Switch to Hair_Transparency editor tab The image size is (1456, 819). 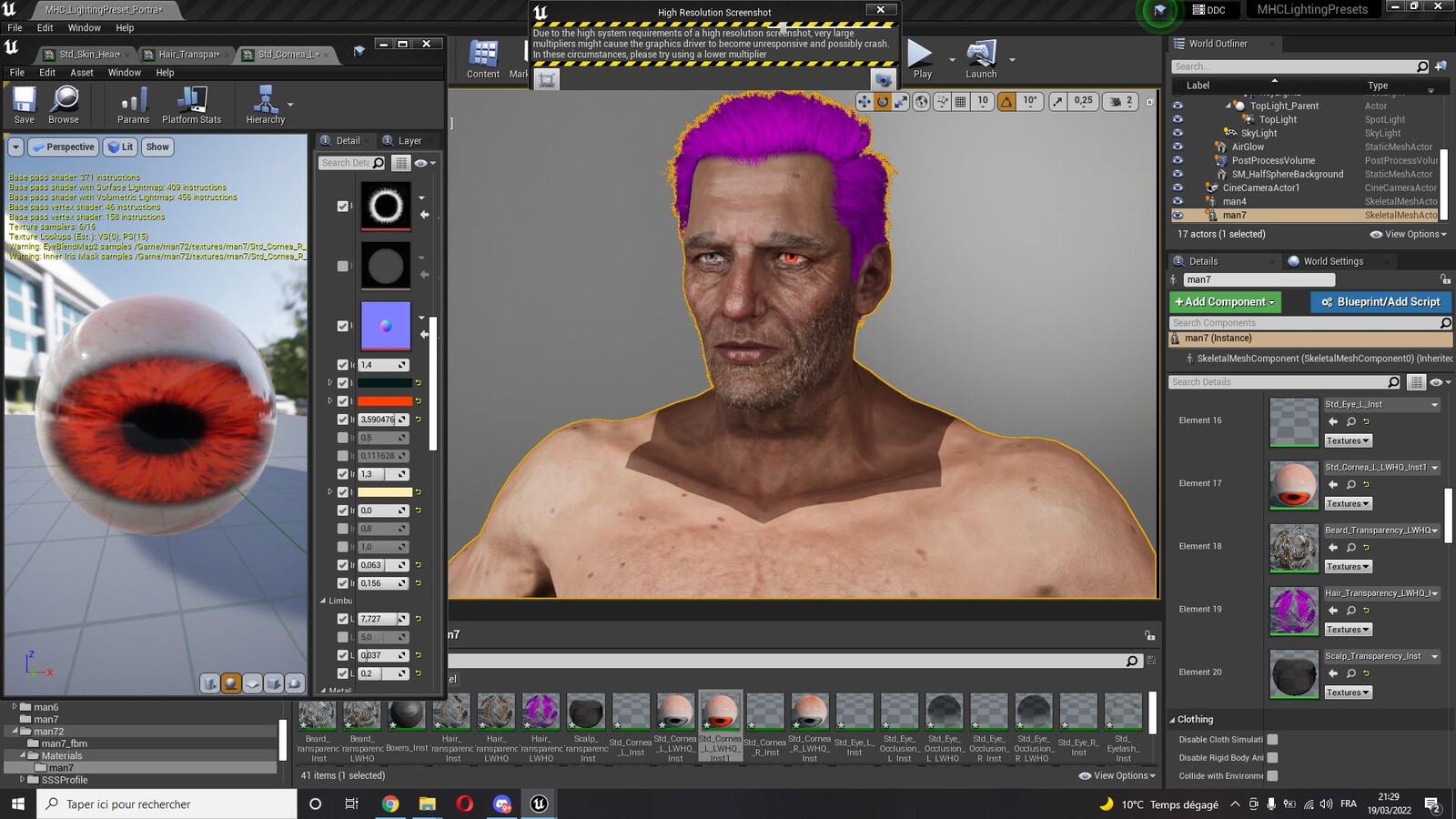[188, 55]
